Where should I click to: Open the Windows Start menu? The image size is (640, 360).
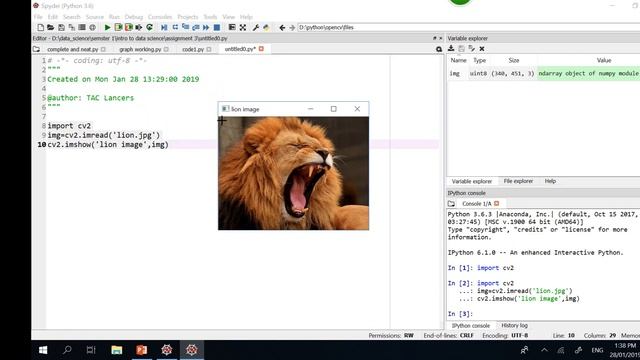[x=43, y=350]
